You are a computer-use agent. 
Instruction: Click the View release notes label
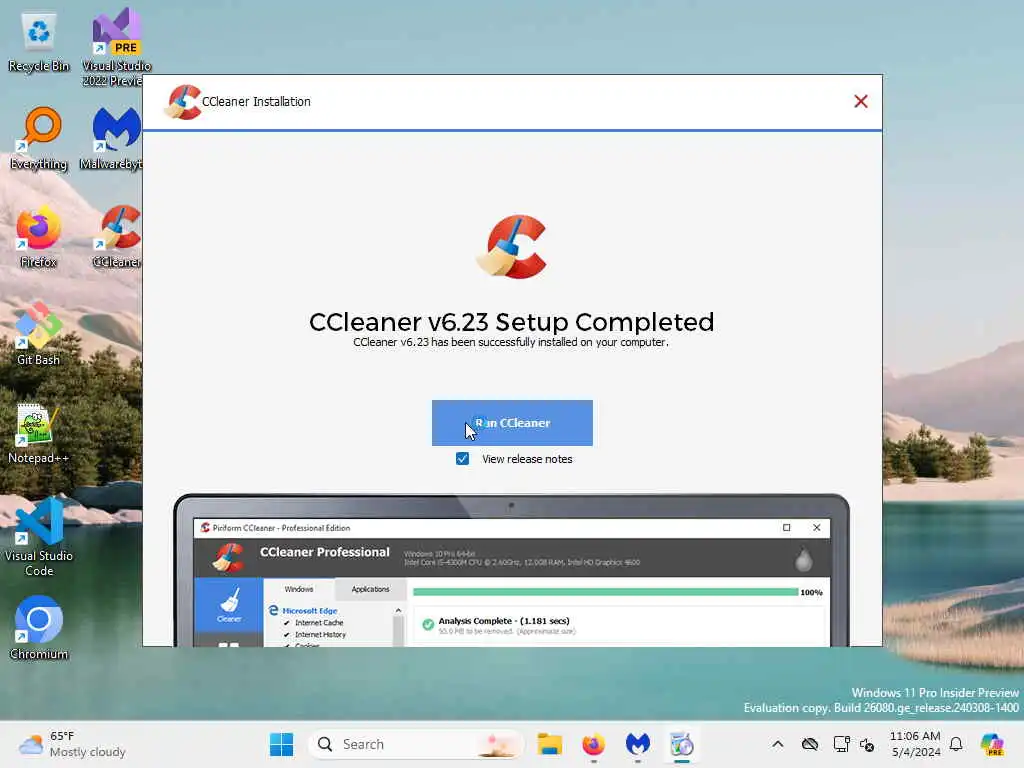(x=527, y=459)
